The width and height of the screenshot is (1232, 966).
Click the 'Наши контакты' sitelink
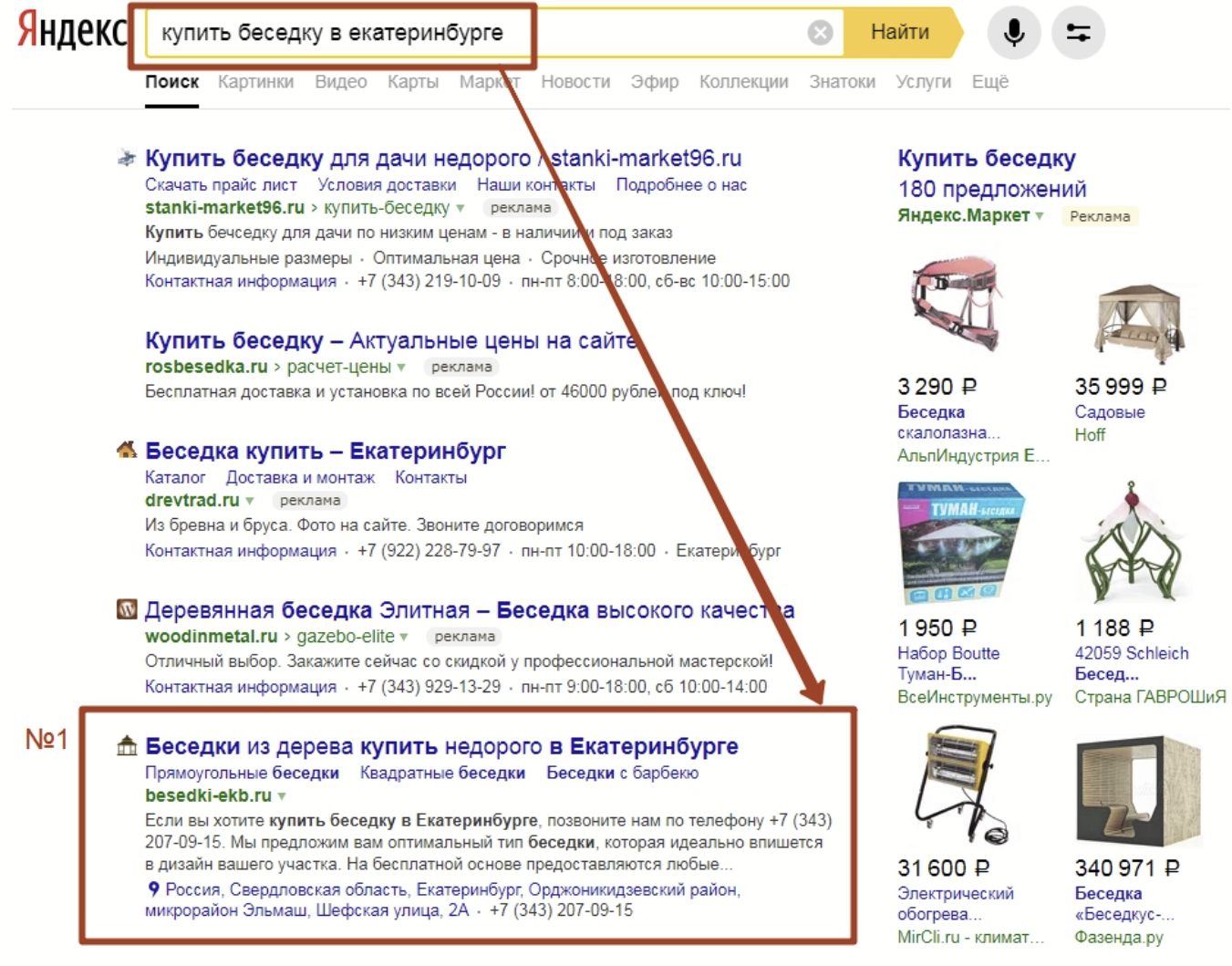(x=536, y=185)
